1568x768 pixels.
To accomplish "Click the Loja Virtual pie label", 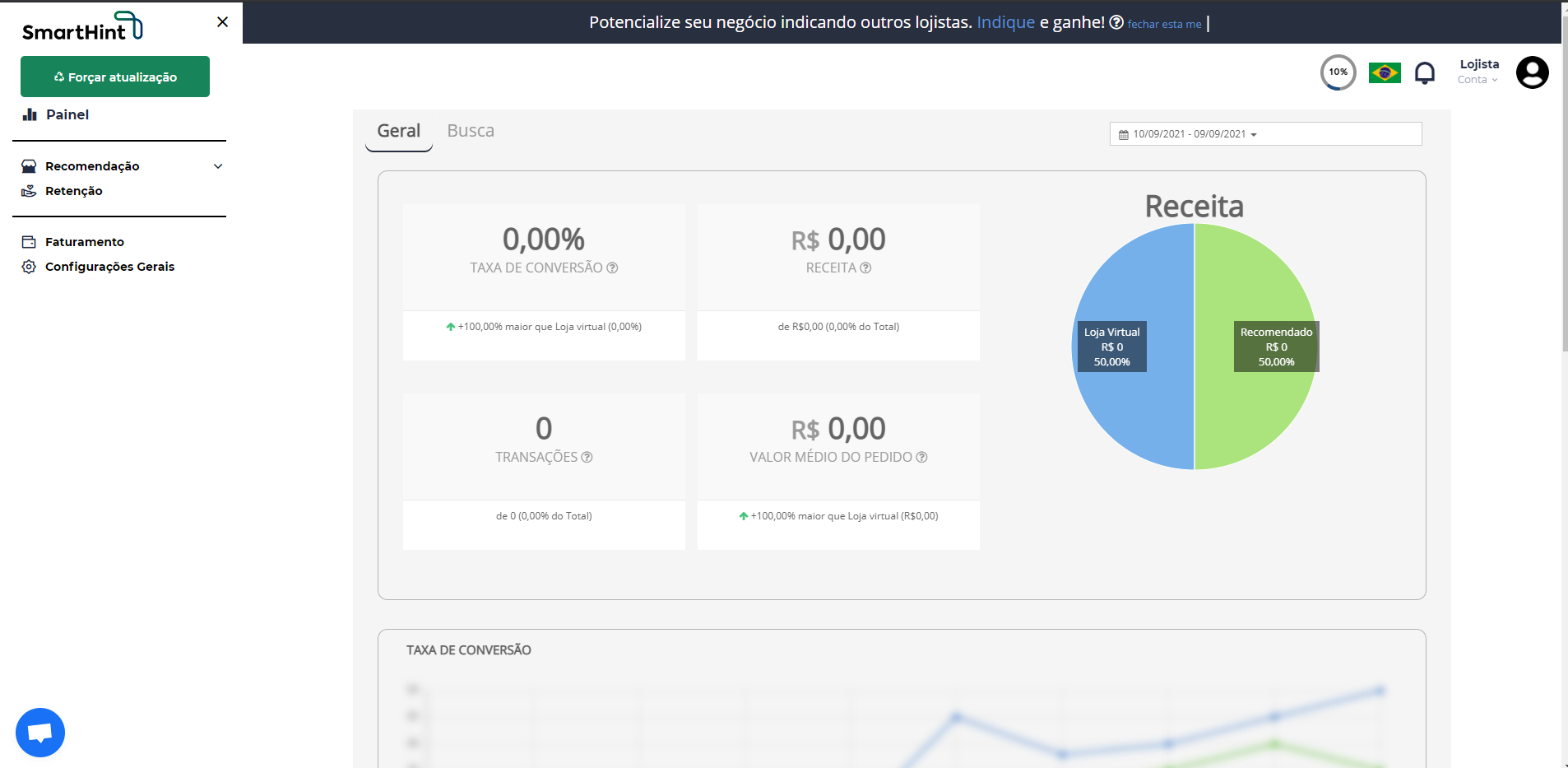I will 1112,347.
